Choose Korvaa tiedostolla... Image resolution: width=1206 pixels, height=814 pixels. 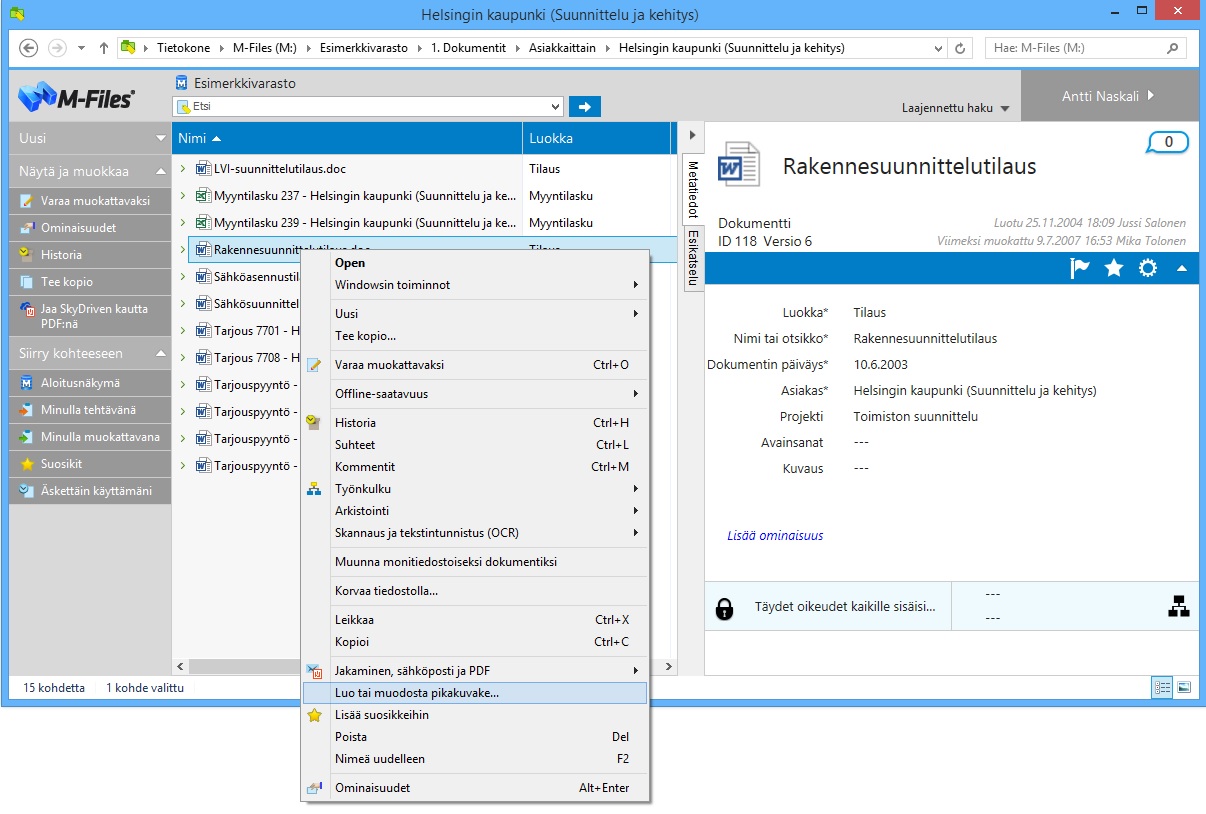476,591
